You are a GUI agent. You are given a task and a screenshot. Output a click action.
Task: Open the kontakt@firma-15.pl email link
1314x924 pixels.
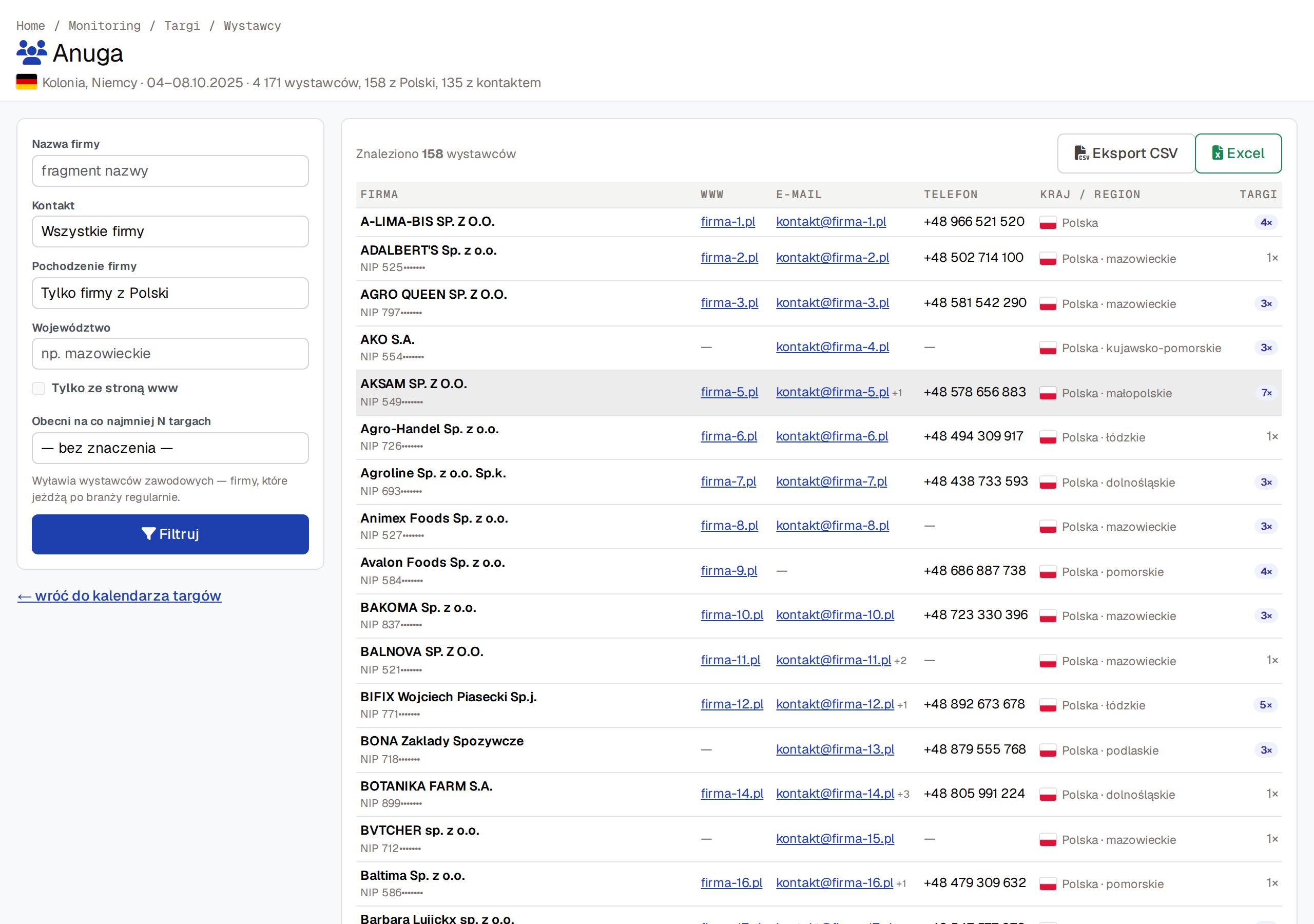pyautogui.click(x=835, y=839)
